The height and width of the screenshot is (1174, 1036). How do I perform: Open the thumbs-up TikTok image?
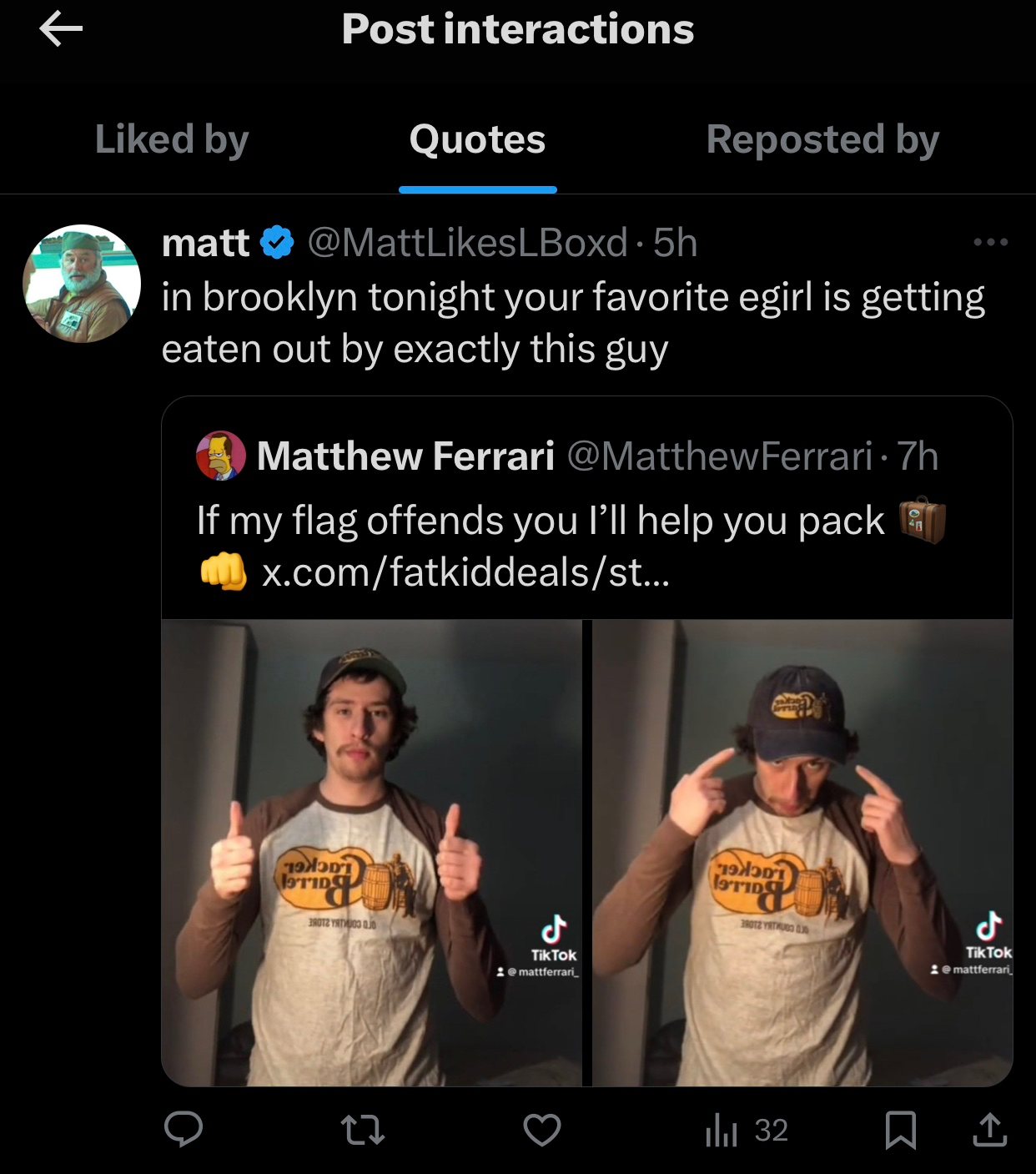pos(372,851)
